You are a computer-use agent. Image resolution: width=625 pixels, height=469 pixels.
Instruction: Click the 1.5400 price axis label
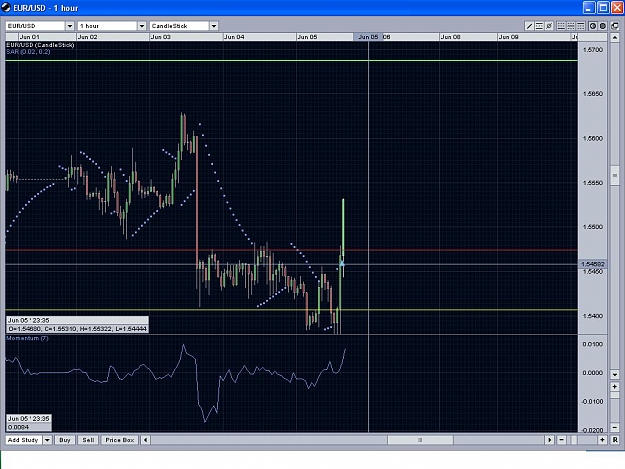pyautogui.click(x=593, y=316)
